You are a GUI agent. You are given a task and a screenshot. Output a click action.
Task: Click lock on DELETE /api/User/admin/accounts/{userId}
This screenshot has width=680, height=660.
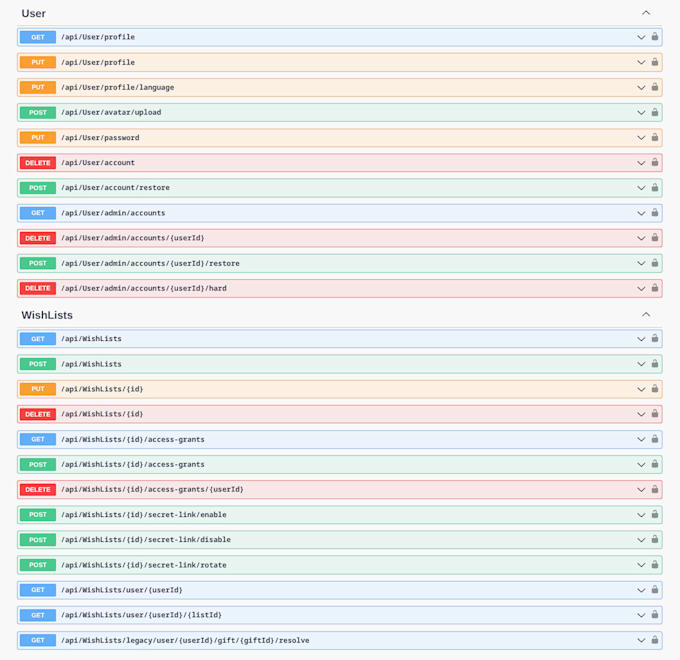654,238
